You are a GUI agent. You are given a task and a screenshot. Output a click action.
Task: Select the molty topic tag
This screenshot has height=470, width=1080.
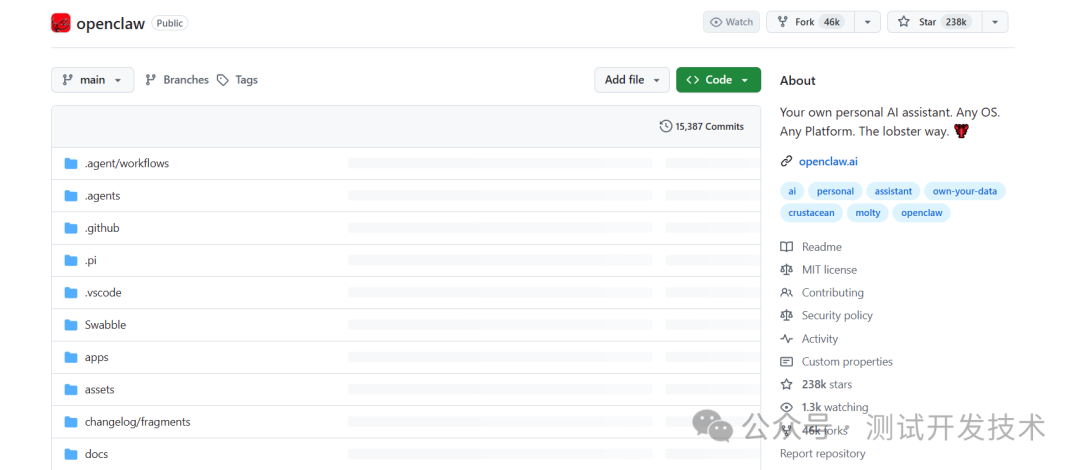[x=868, y=213]
